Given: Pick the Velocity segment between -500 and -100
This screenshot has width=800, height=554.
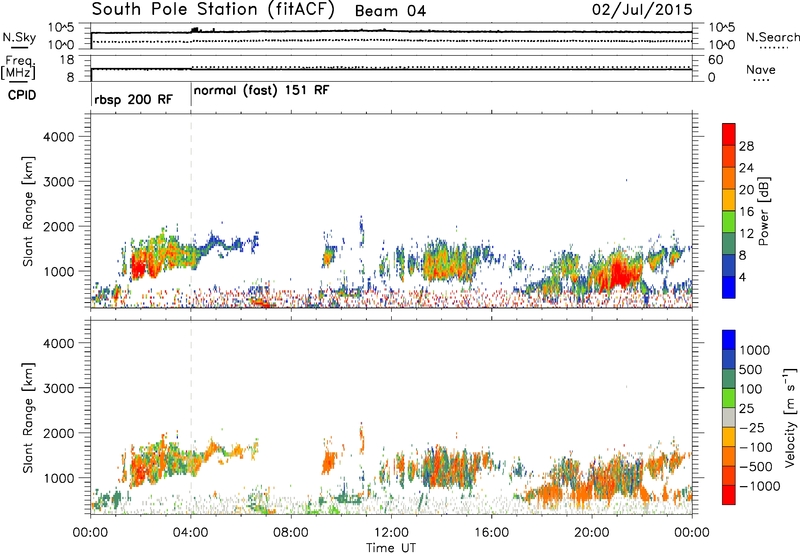Looking at the screenshot, I should coord(729,456).
